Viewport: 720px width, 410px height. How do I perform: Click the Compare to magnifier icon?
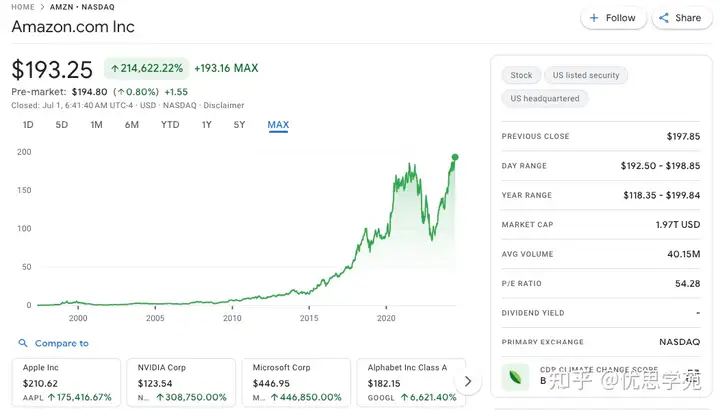22,343
